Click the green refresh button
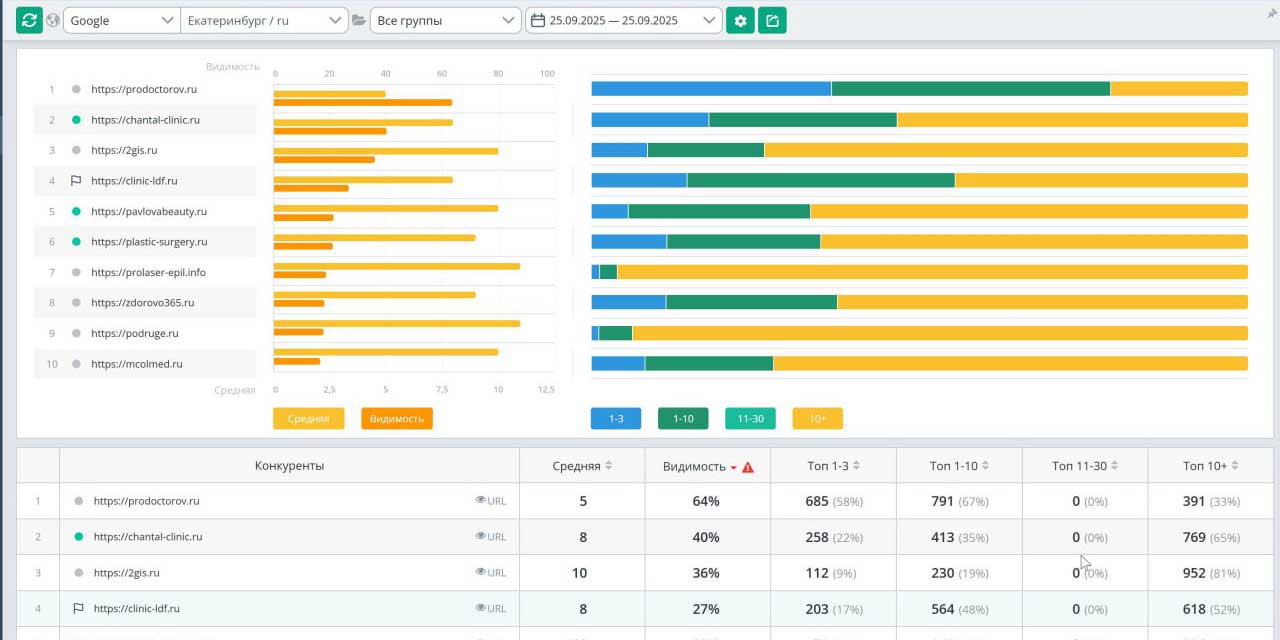 pos(29,20)
